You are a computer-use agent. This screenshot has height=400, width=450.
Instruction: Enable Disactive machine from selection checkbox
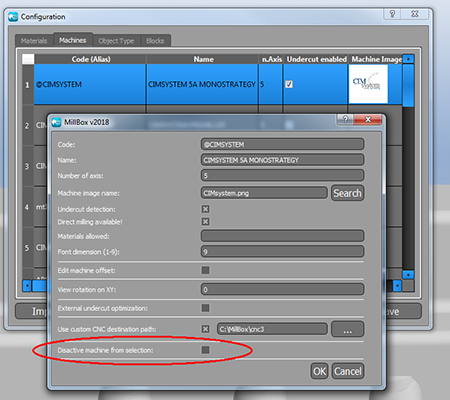click(x=206, y=350)
